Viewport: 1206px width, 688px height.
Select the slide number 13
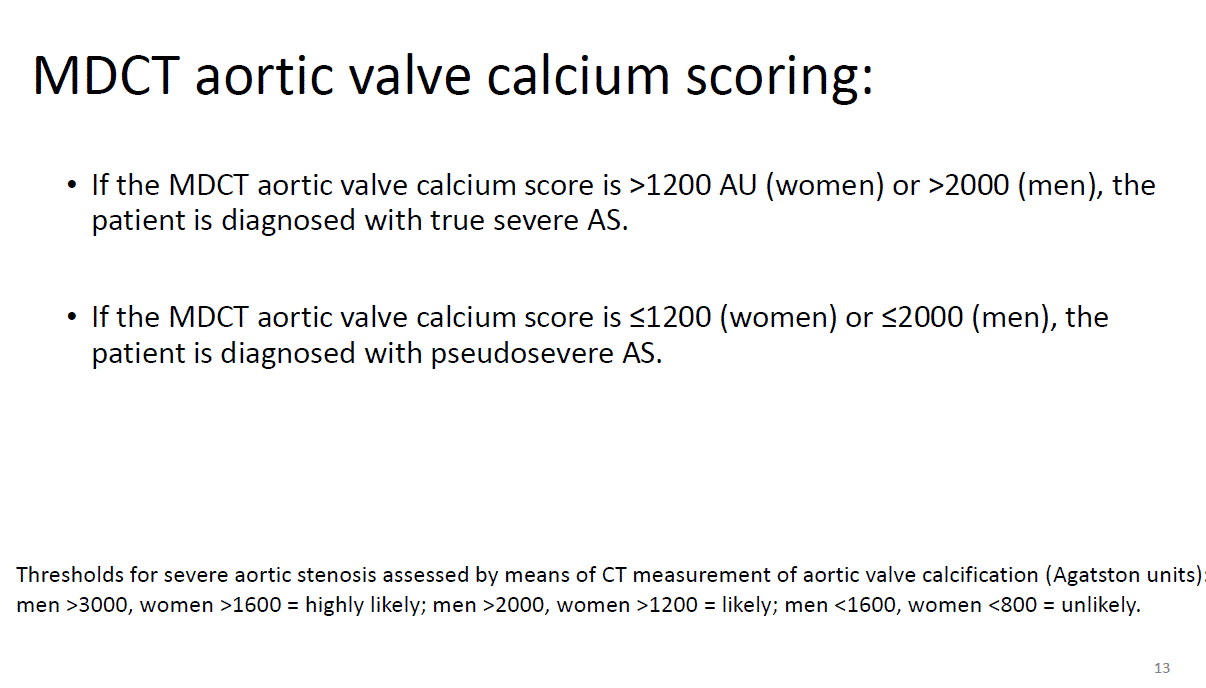click(x=1162, y=668)
